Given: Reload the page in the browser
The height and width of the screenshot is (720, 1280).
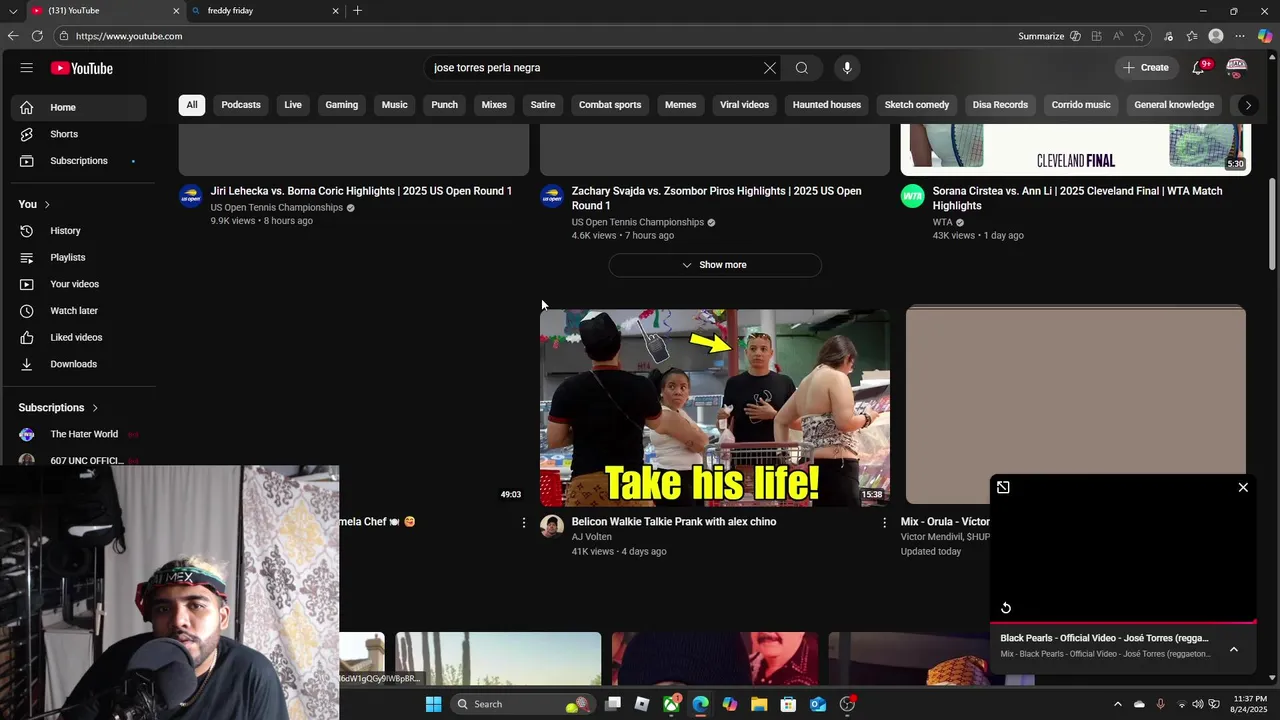Looking at the screenshot, I should (37, 36).
